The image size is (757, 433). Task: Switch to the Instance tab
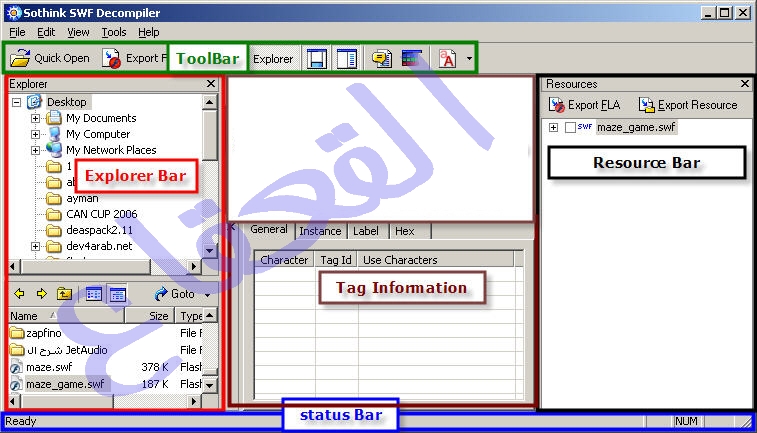(x=320, y=231)
